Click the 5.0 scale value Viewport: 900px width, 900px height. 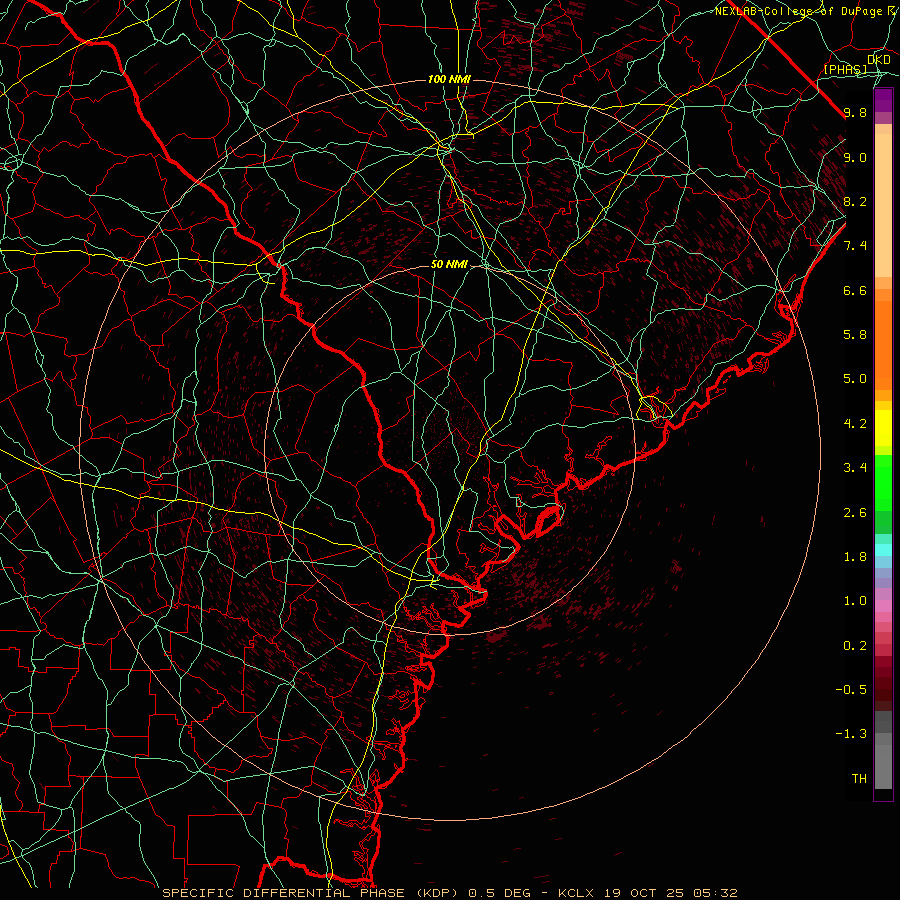[855, 379]
